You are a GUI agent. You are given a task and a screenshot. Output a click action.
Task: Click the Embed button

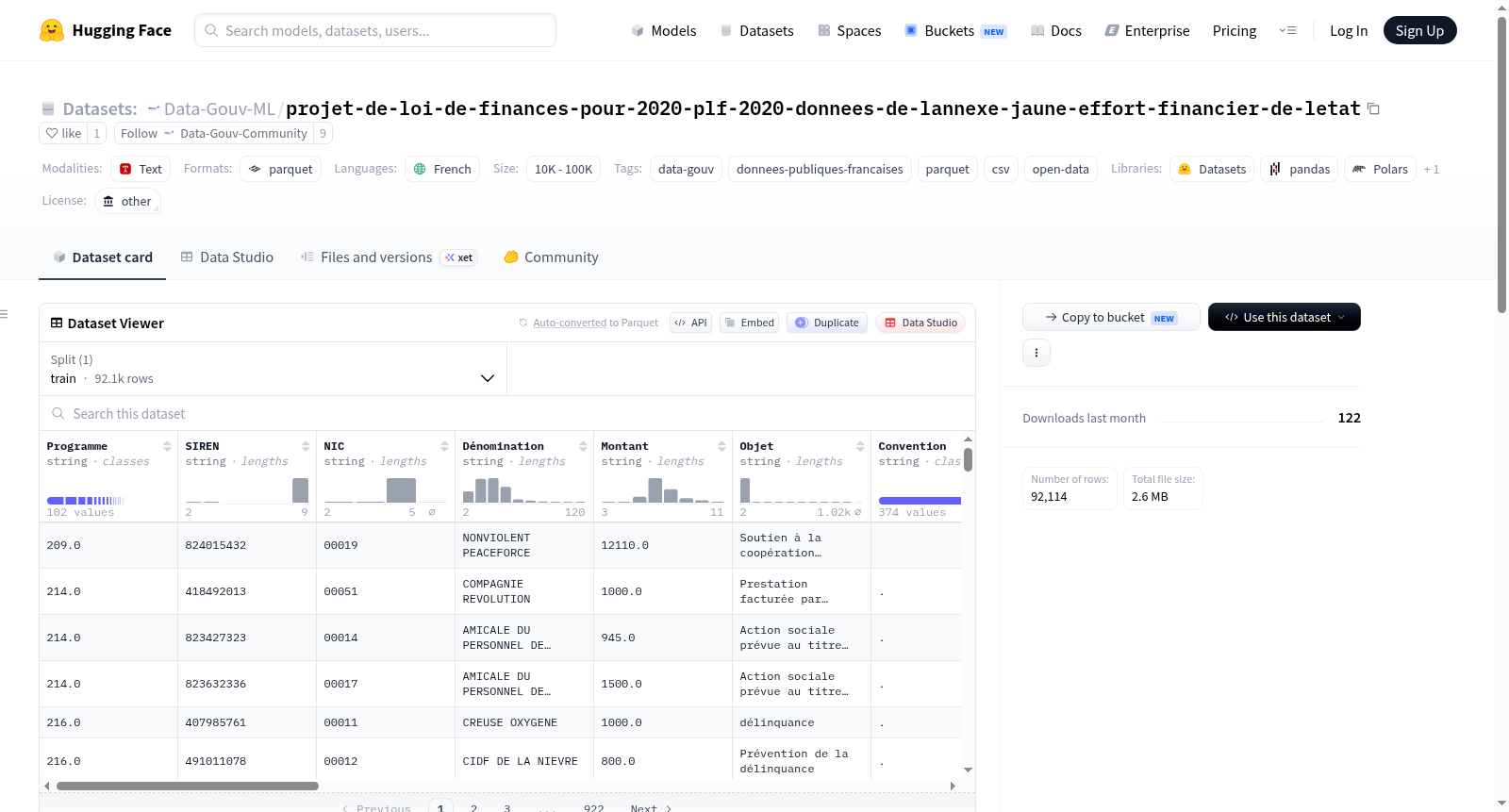click(x=748, y=323)
